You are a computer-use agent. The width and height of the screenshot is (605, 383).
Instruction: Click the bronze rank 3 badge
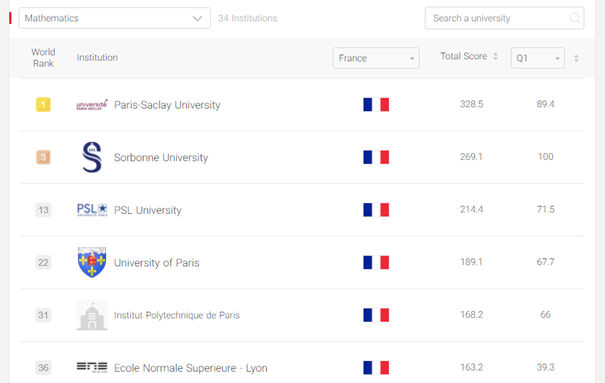tap(43, 157)
